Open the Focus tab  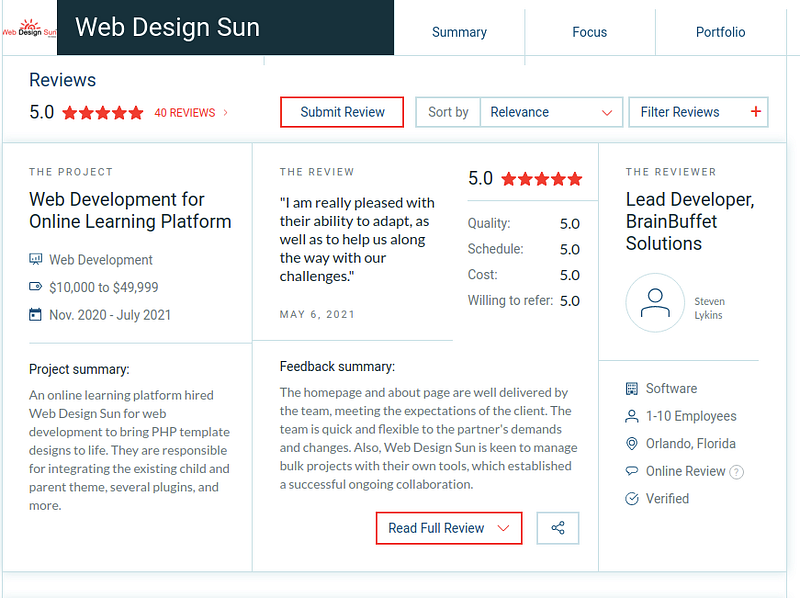[x=589, y=32]
